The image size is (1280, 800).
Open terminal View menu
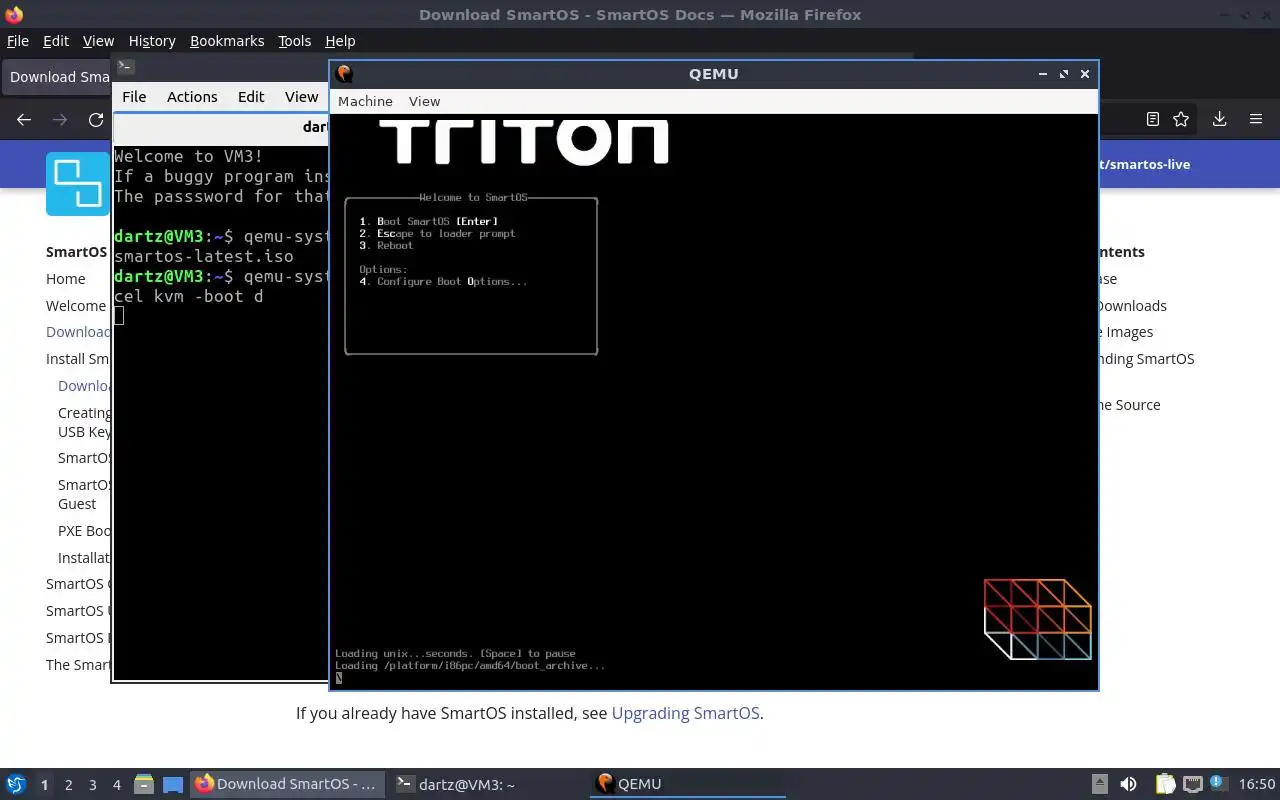[x=301, y=97]
